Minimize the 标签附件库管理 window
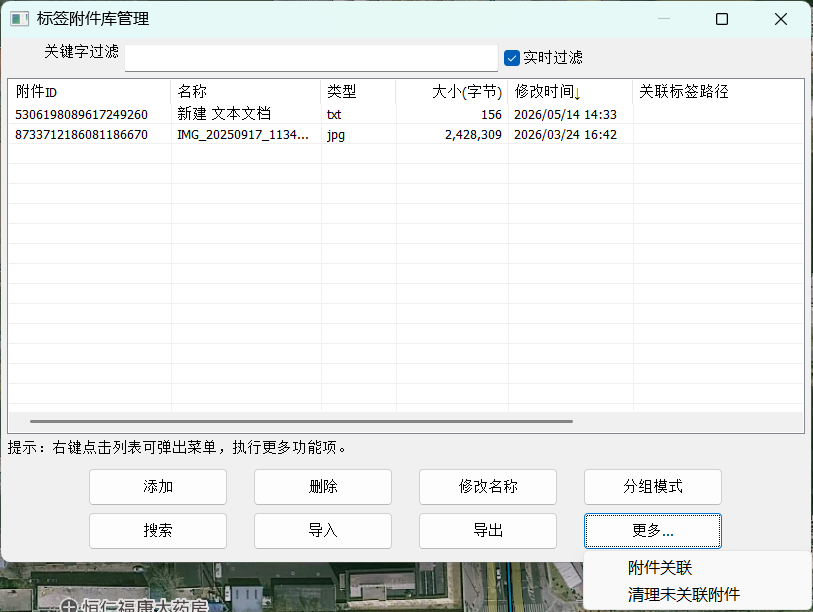 [664, 19]
